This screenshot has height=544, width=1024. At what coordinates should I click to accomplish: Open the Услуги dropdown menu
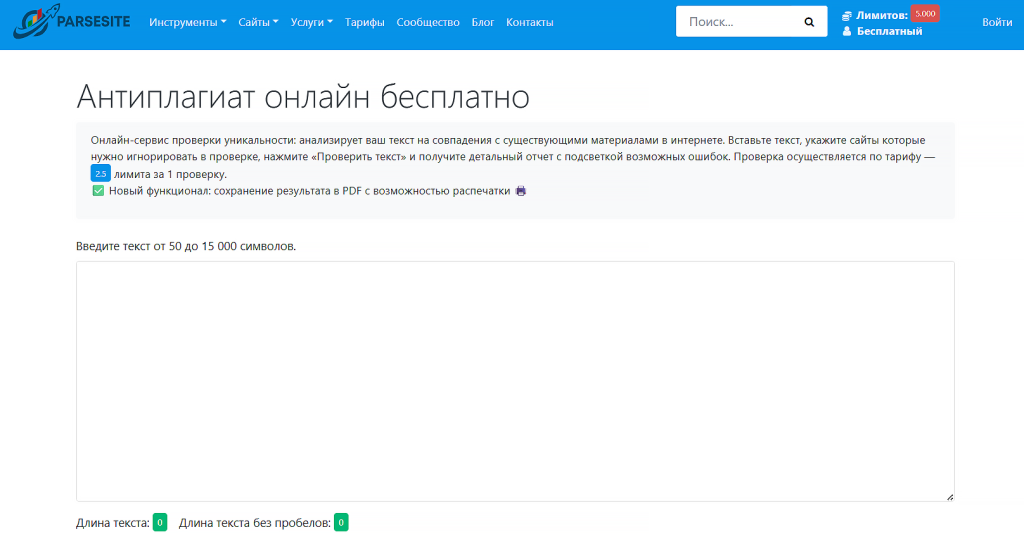pos(312,22)
